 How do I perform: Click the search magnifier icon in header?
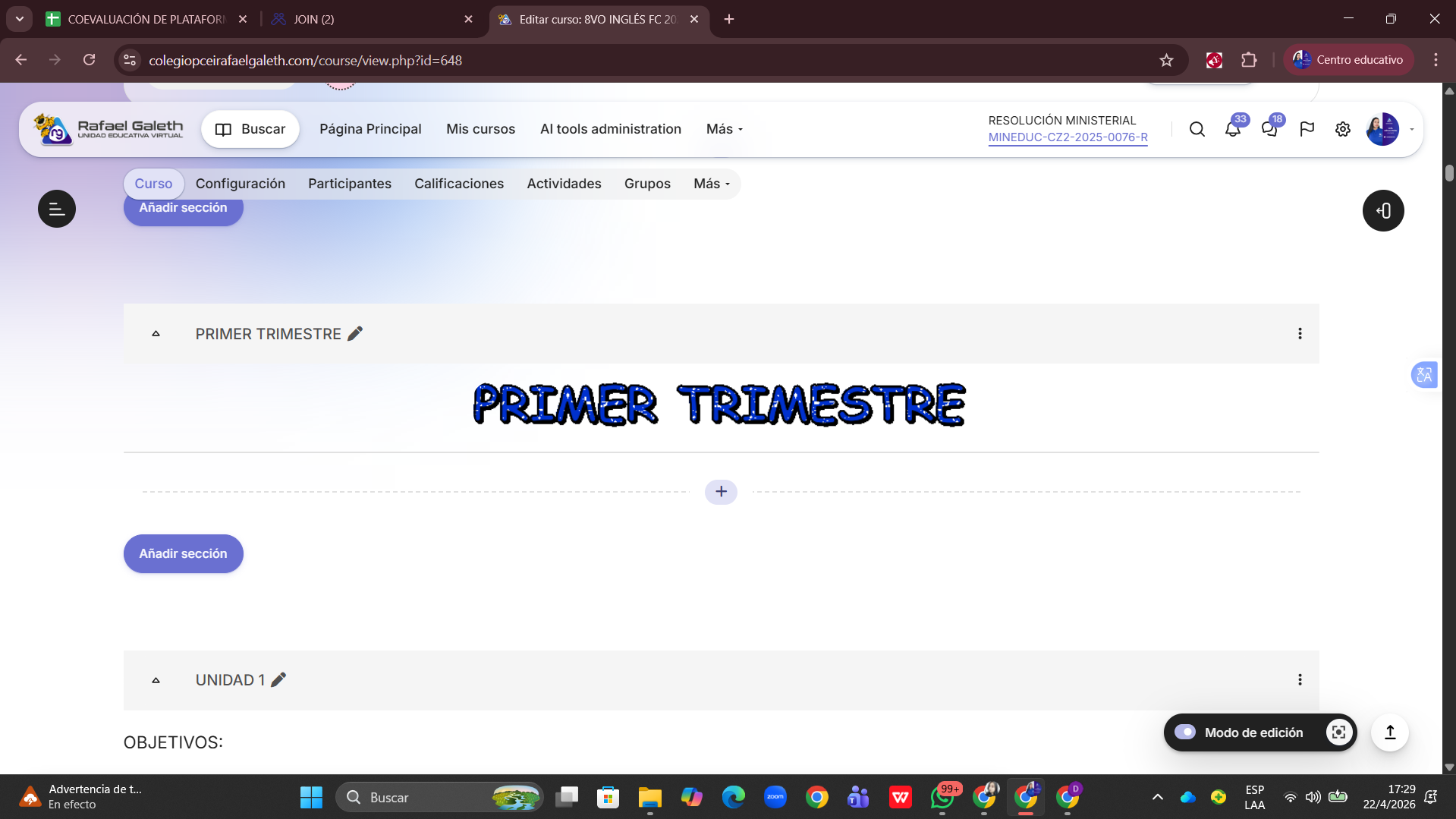[1197, 130]
